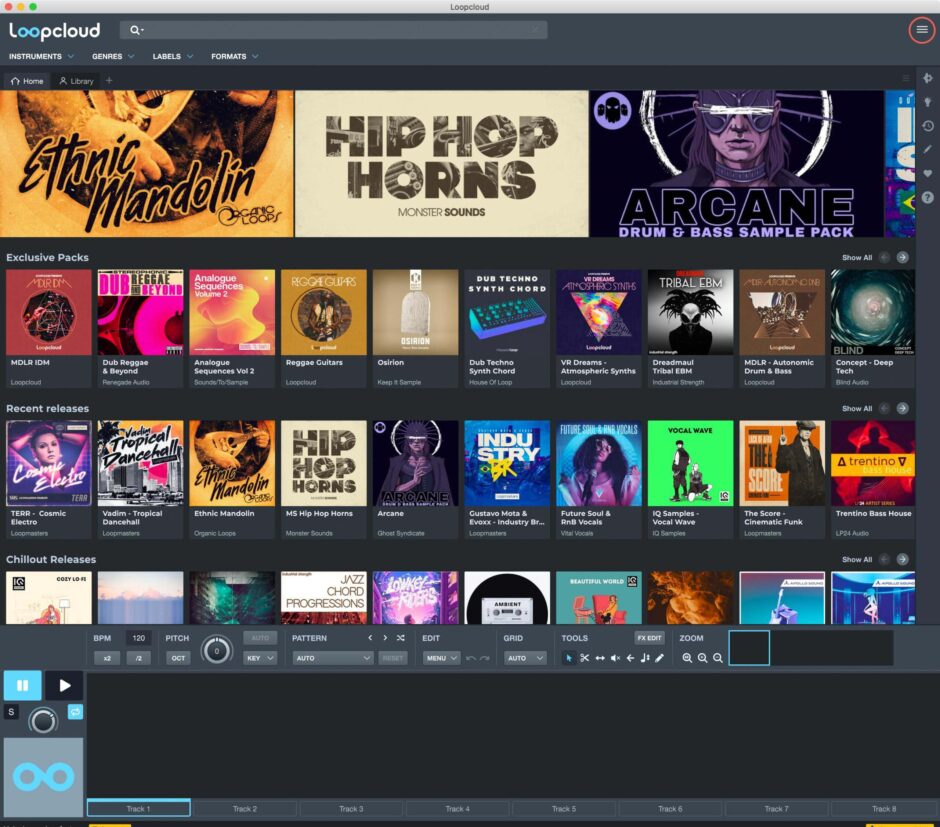Screen dimensions: 940x827
Task: Open favorites via the heart icon
Action: point(927,174)
